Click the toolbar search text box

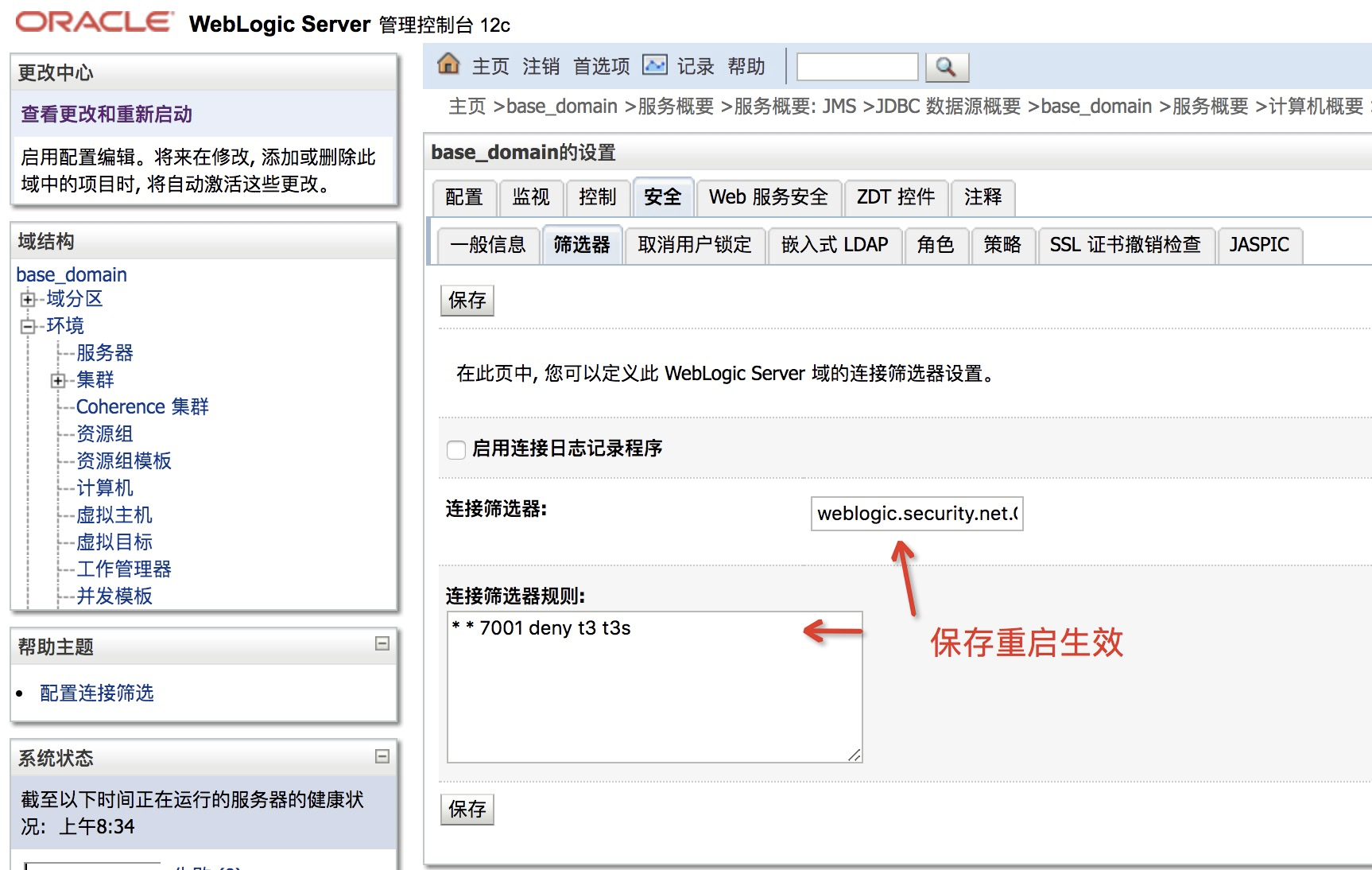(x=857, y=67)
